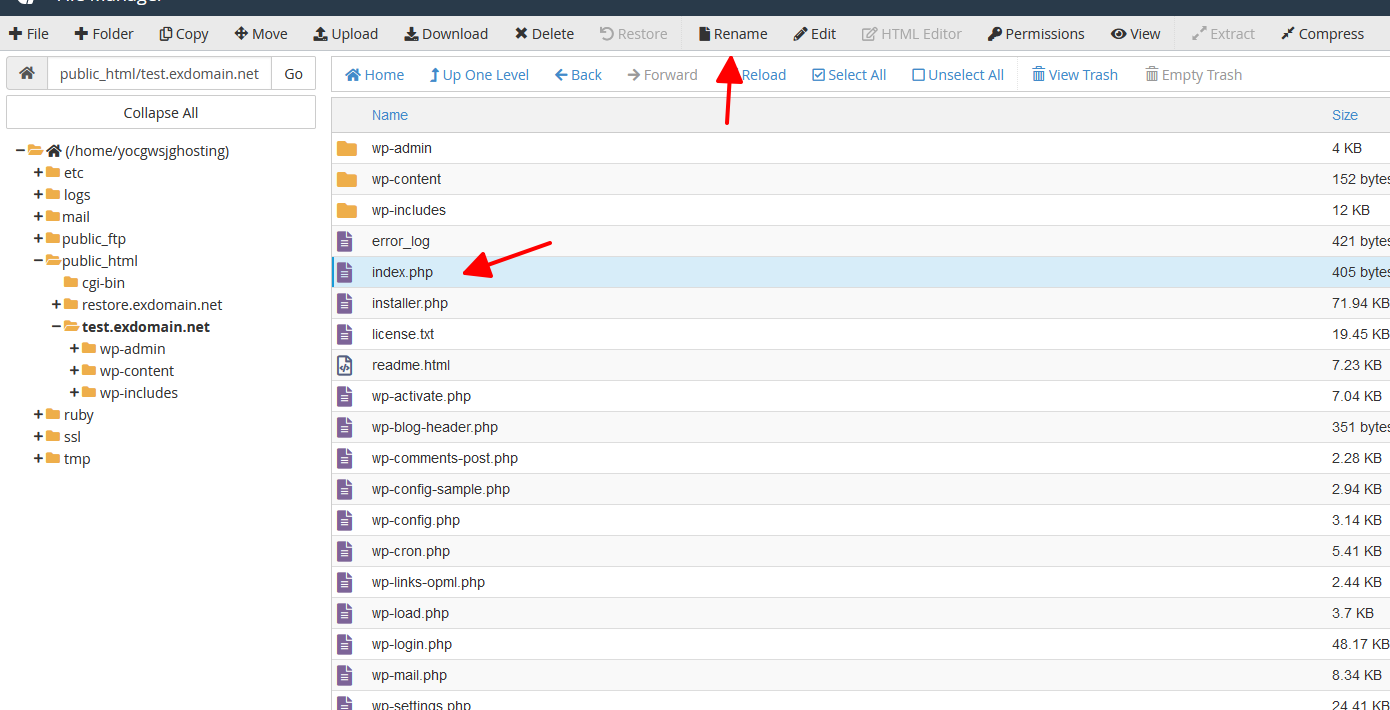Select wp-load.php file name
The height and width of the screenshot is (710, 1390).
pyautogui.click(x=410, y=613)
